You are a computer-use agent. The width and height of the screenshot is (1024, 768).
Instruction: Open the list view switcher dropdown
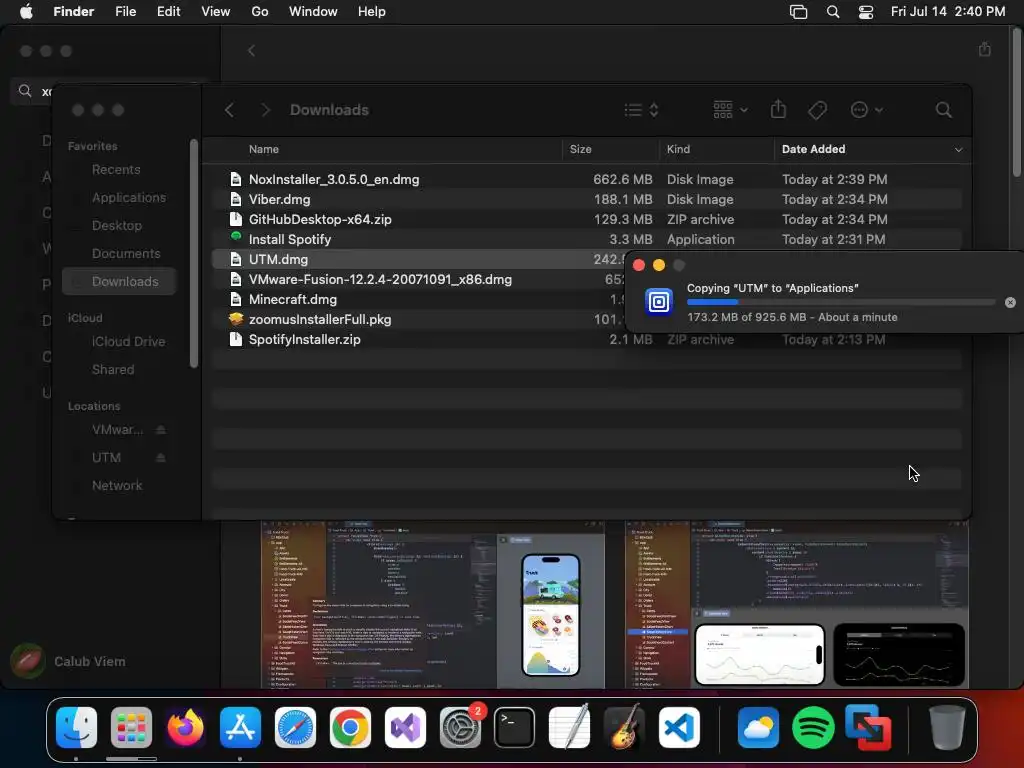641,110
